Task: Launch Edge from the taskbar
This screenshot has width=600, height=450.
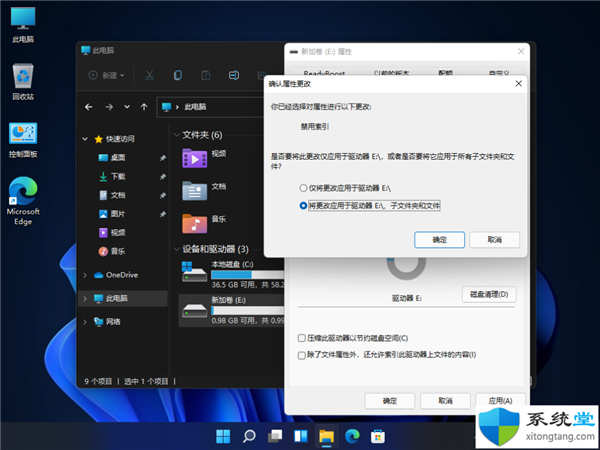Action: pos(352,436)
